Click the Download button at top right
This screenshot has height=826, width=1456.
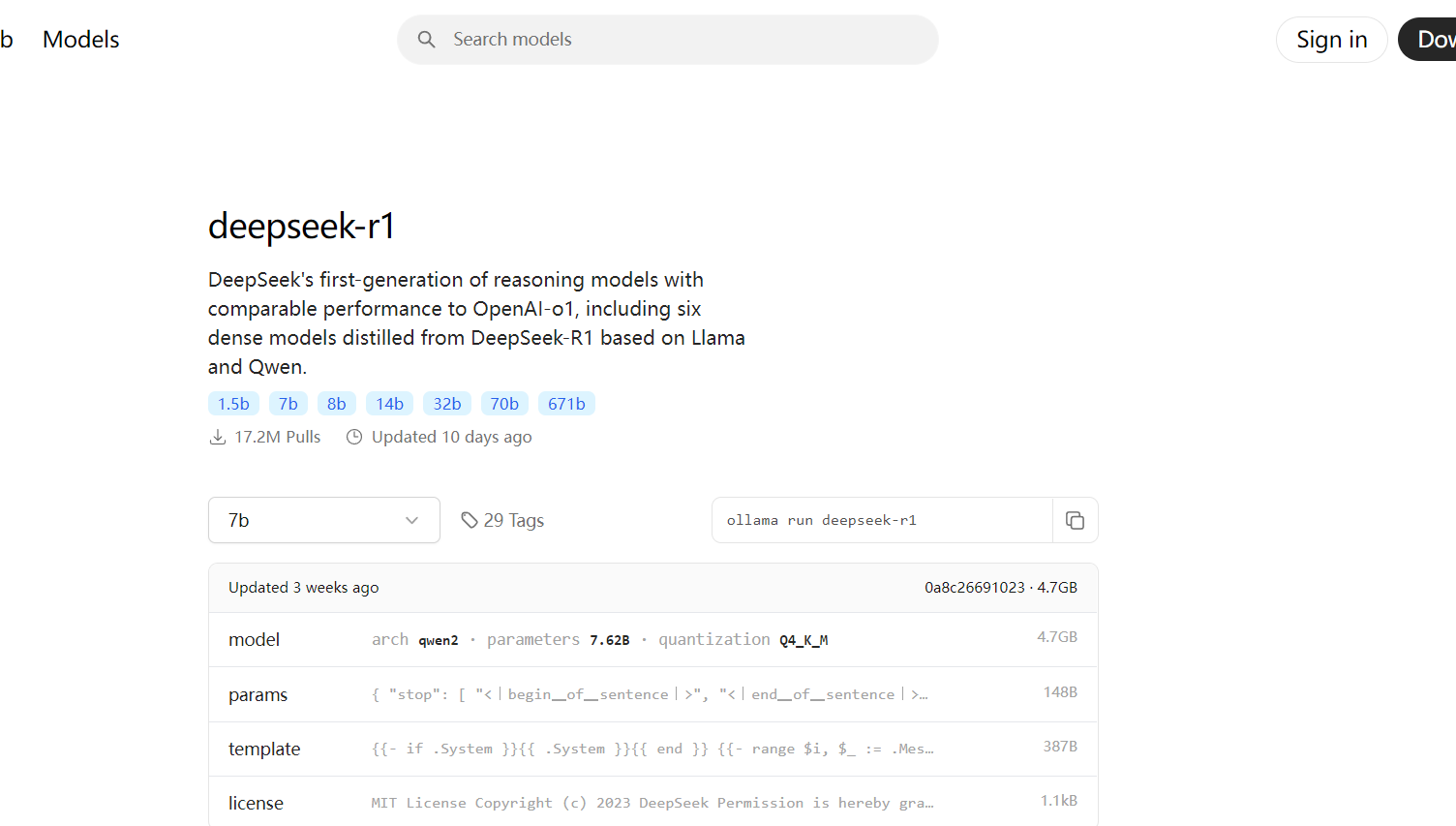click(x=1427, y=40)
